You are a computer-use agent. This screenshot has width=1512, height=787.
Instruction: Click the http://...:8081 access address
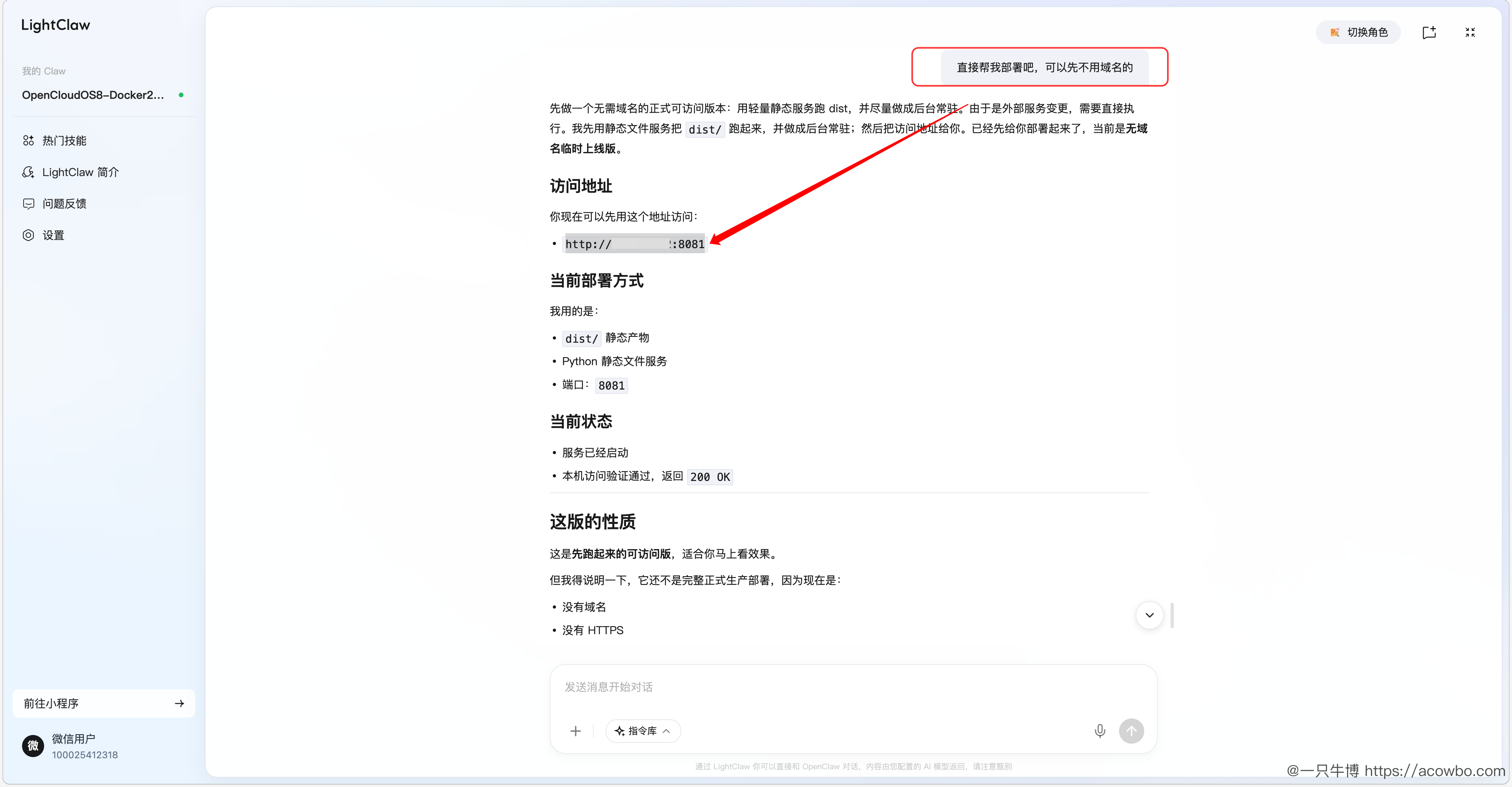(634, 244)
